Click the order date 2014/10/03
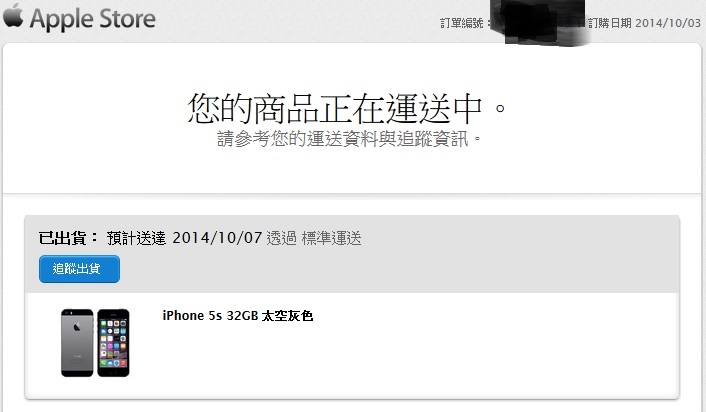Screen dimensions: 706x412 pyautogui.click(x=668, y=23)
